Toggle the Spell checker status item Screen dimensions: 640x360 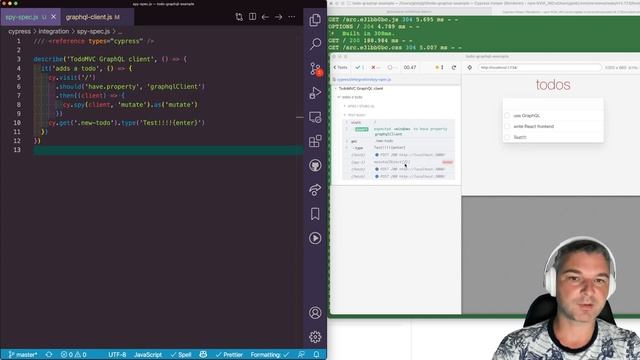[180, 355]
